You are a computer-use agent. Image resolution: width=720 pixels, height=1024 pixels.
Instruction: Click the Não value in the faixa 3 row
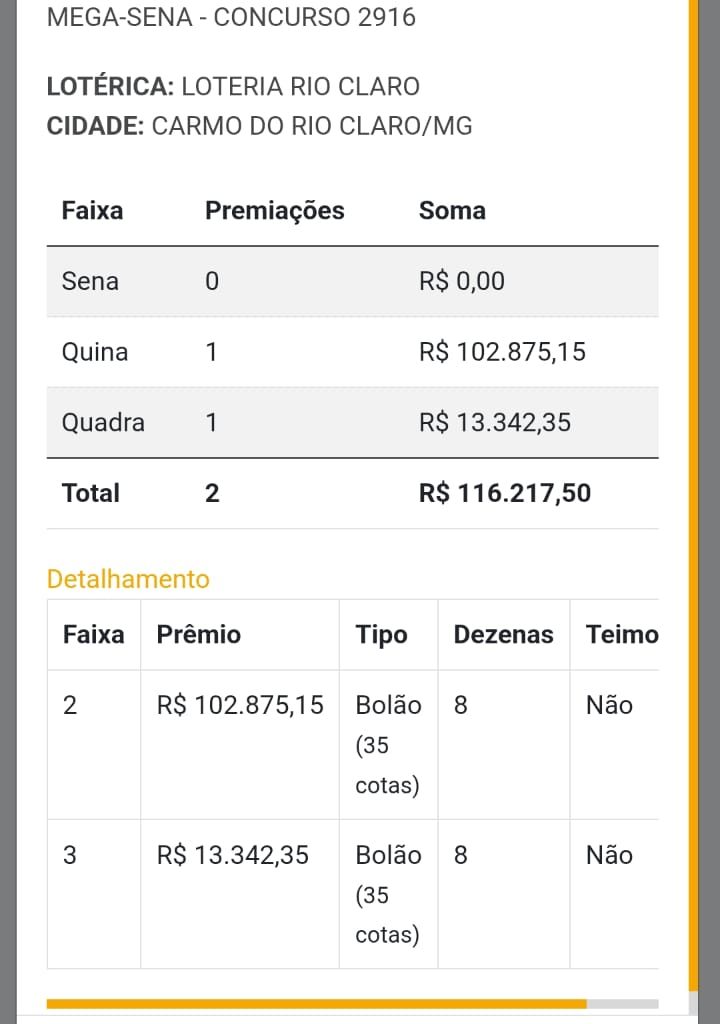609,855
